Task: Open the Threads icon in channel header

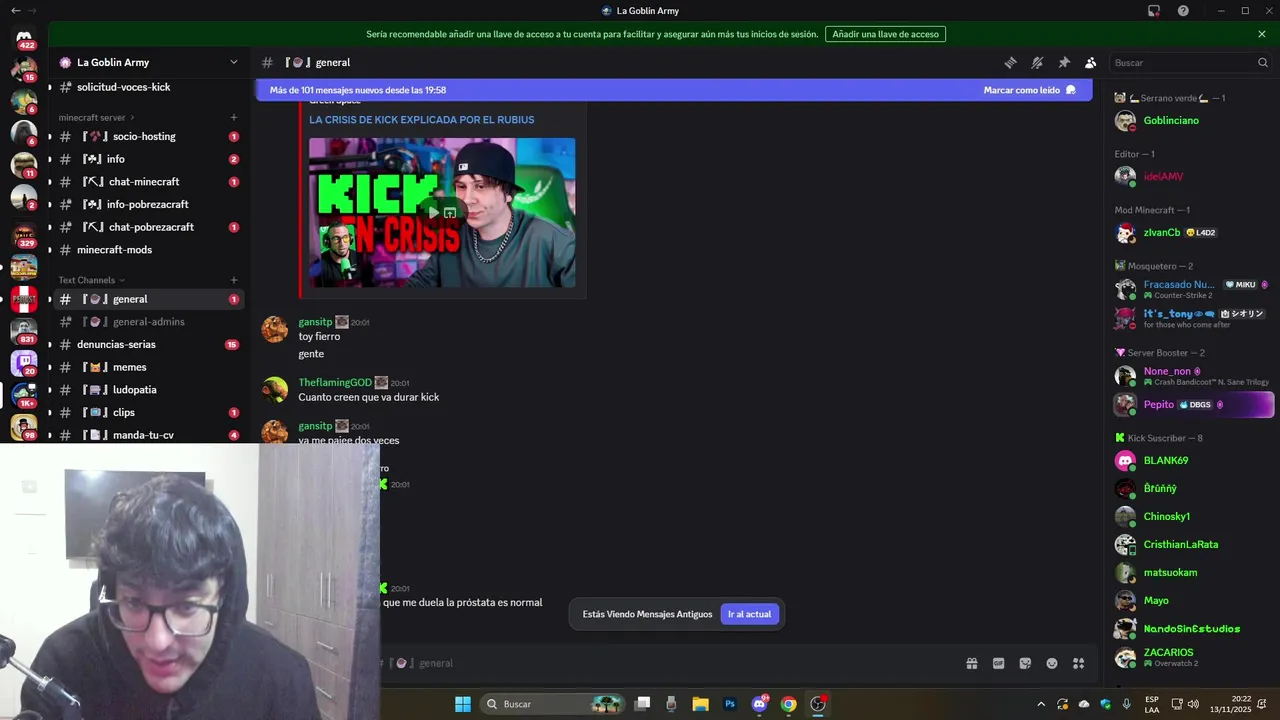Action: click(1010, 62)
